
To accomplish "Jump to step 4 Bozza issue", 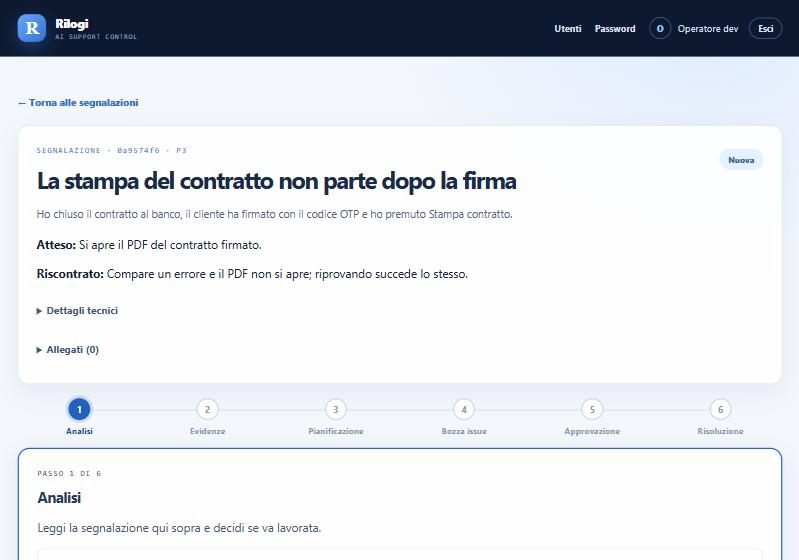I will [464, 409].
